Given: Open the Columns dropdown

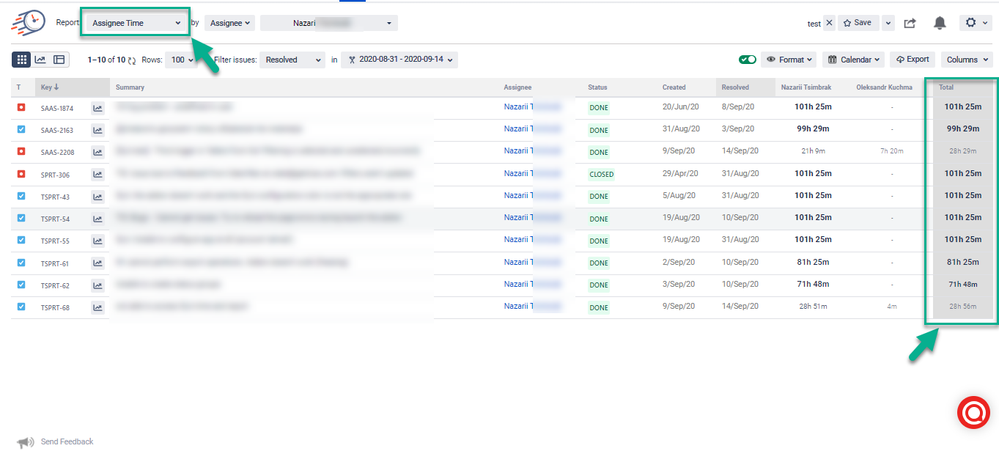Looking at the screenshot, I should (x=967, y=59).
